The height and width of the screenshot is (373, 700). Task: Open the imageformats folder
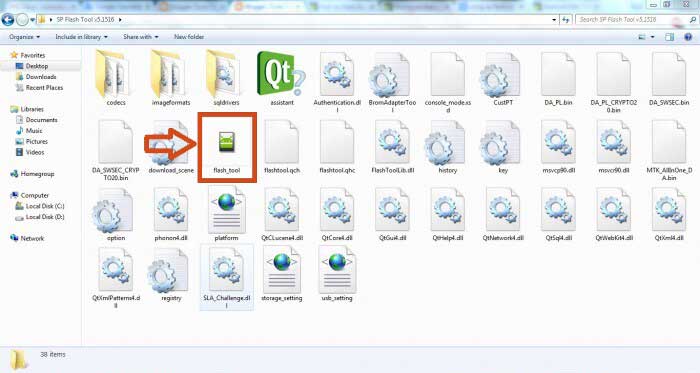tap(171, 79)
